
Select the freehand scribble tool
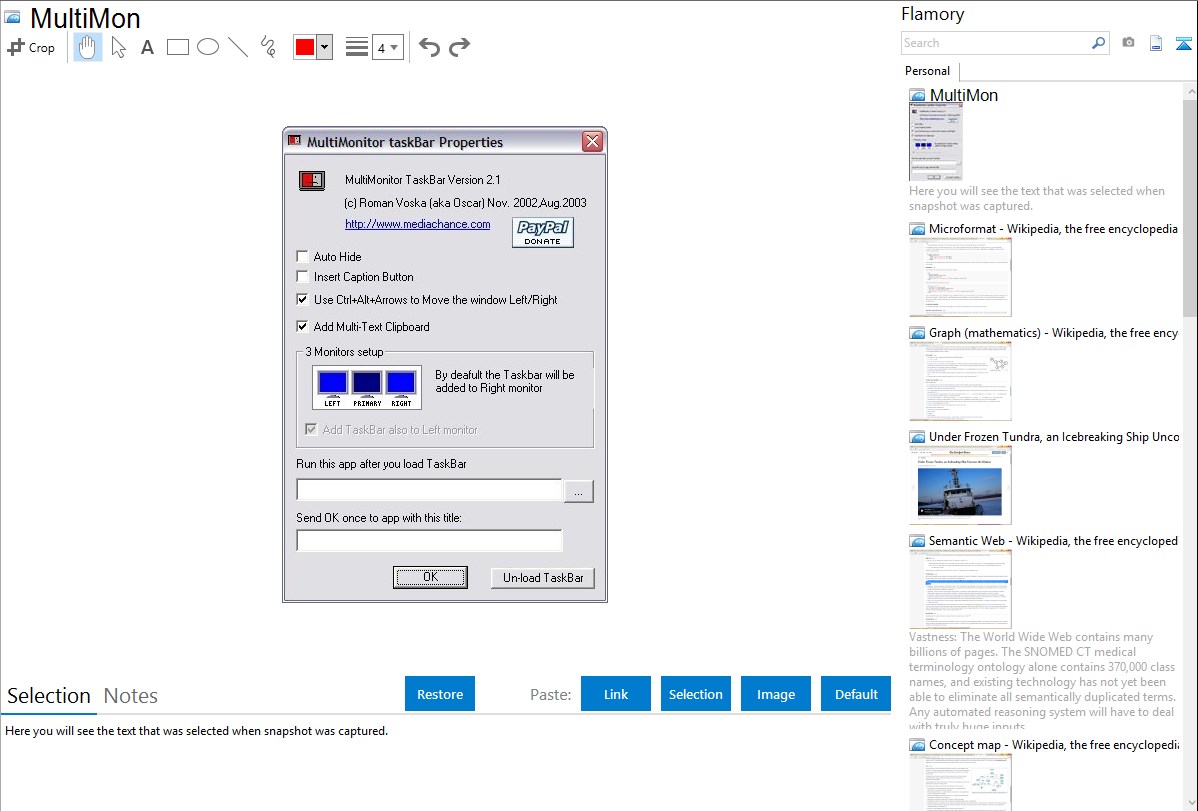click(x=268, y=47)
